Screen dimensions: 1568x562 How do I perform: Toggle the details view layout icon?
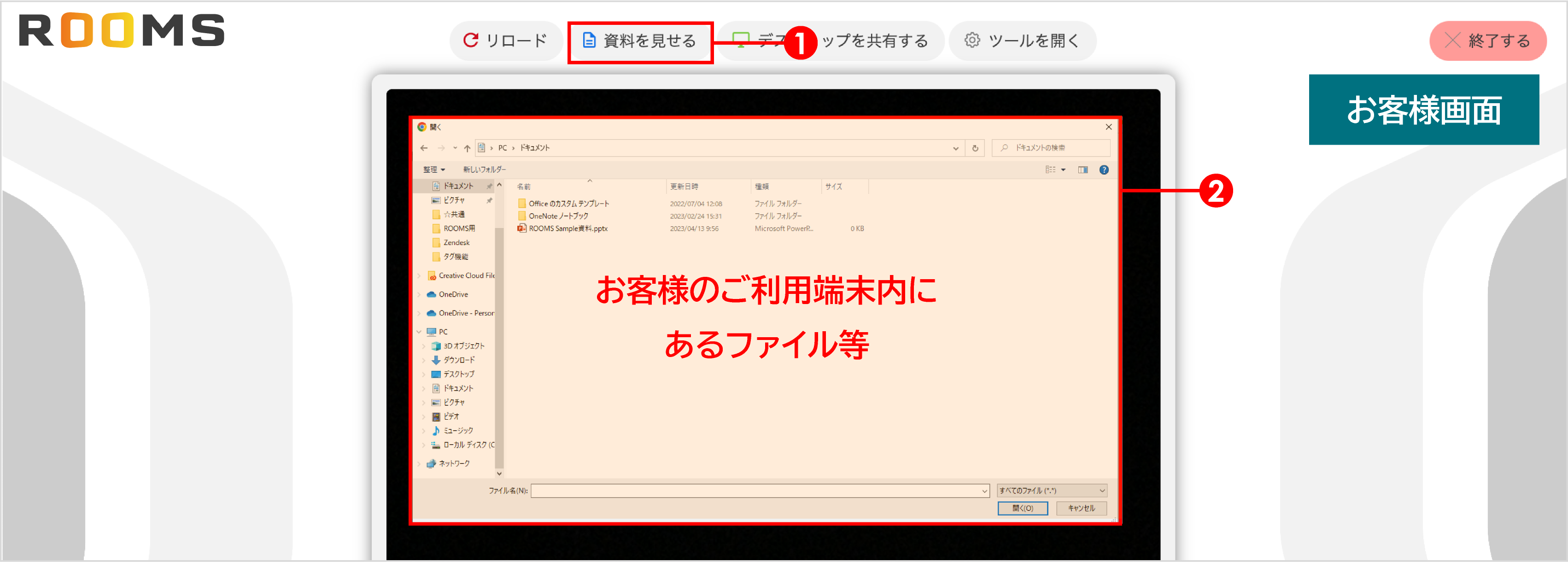(1051, 170)
